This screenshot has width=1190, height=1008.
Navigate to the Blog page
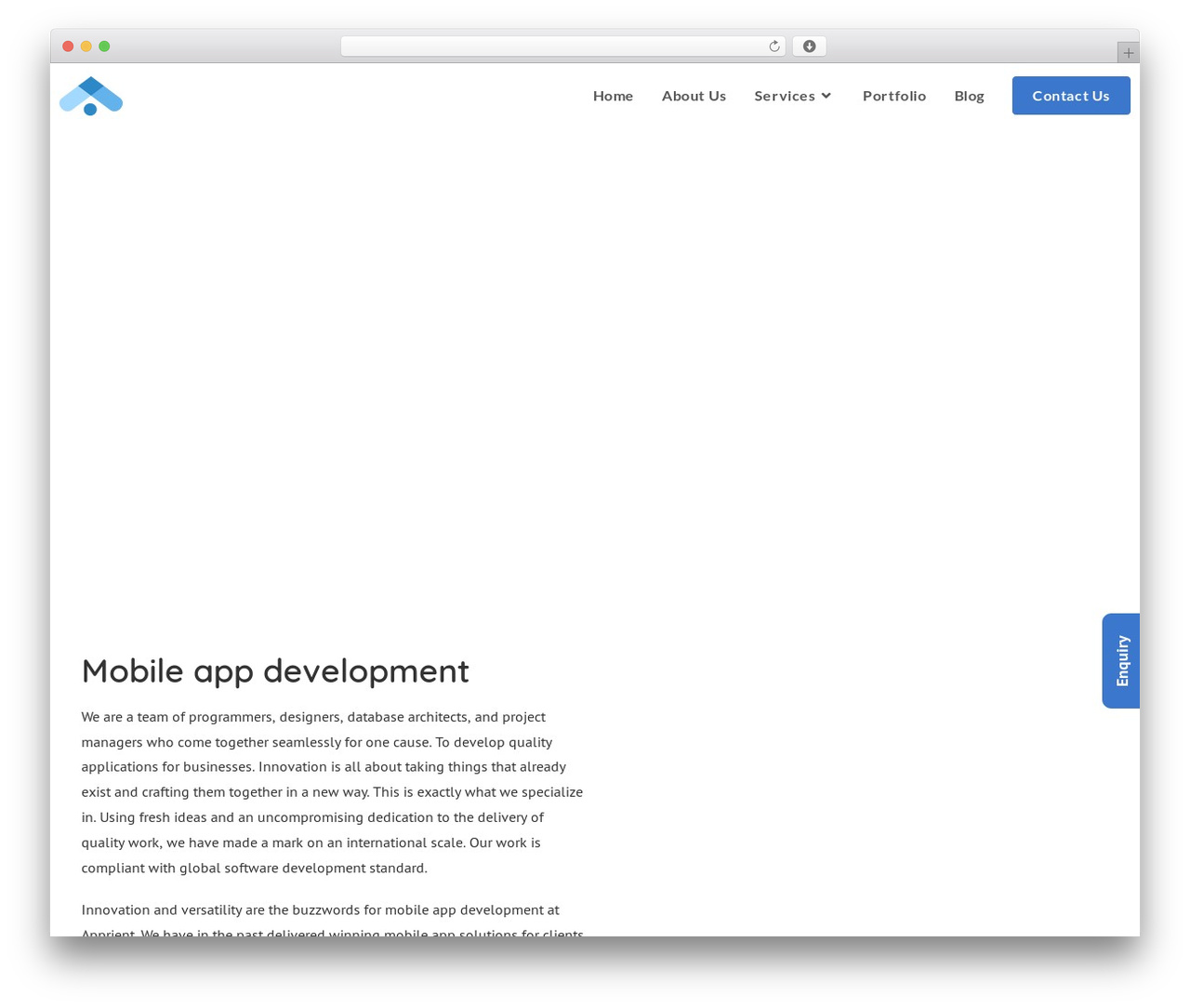(x=969, y=96)
